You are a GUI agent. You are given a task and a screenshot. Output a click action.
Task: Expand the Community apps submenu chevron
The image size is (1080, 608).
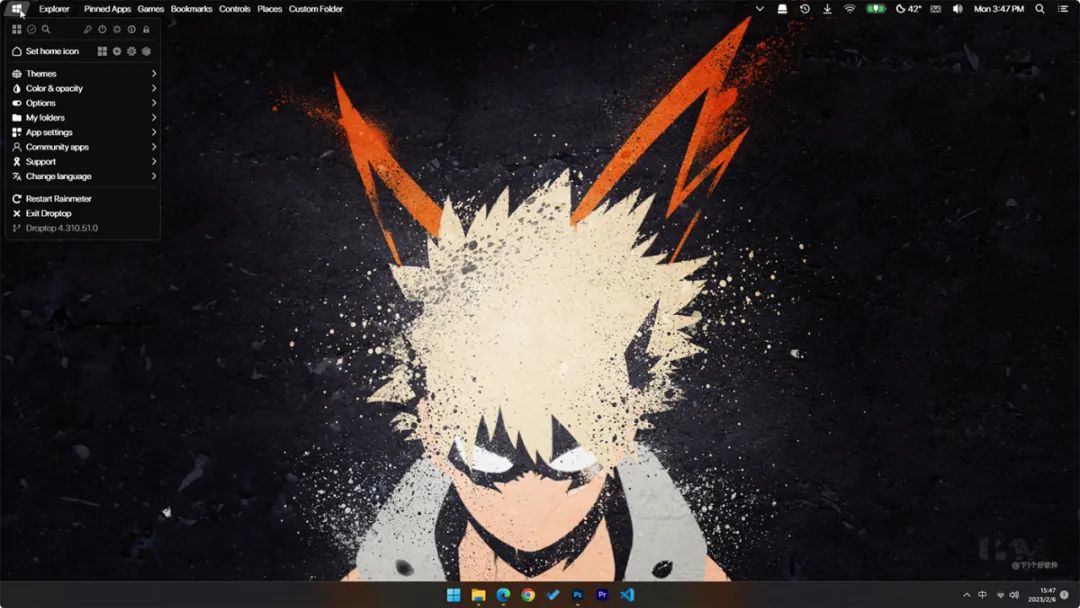[154, 147]
